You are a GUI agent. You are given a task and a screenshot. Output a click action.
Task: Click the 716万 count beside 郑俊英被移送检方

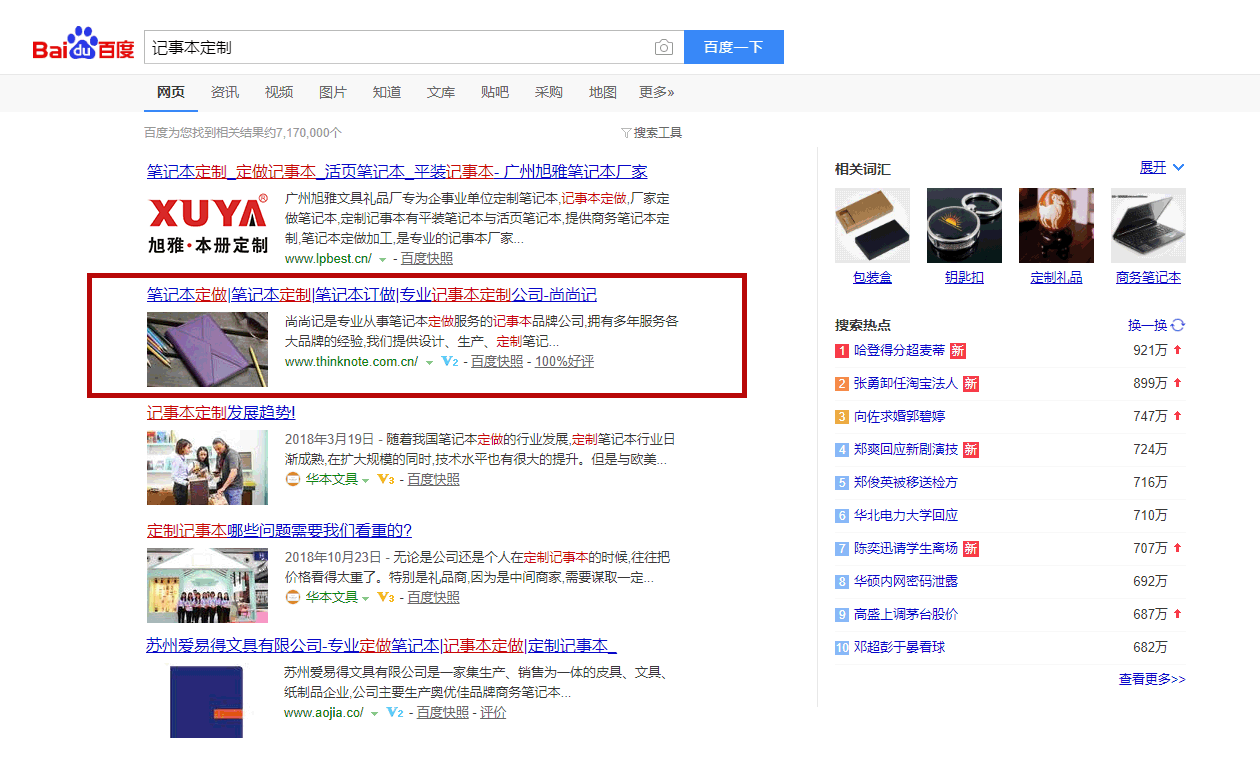[x=1150, y=483]
